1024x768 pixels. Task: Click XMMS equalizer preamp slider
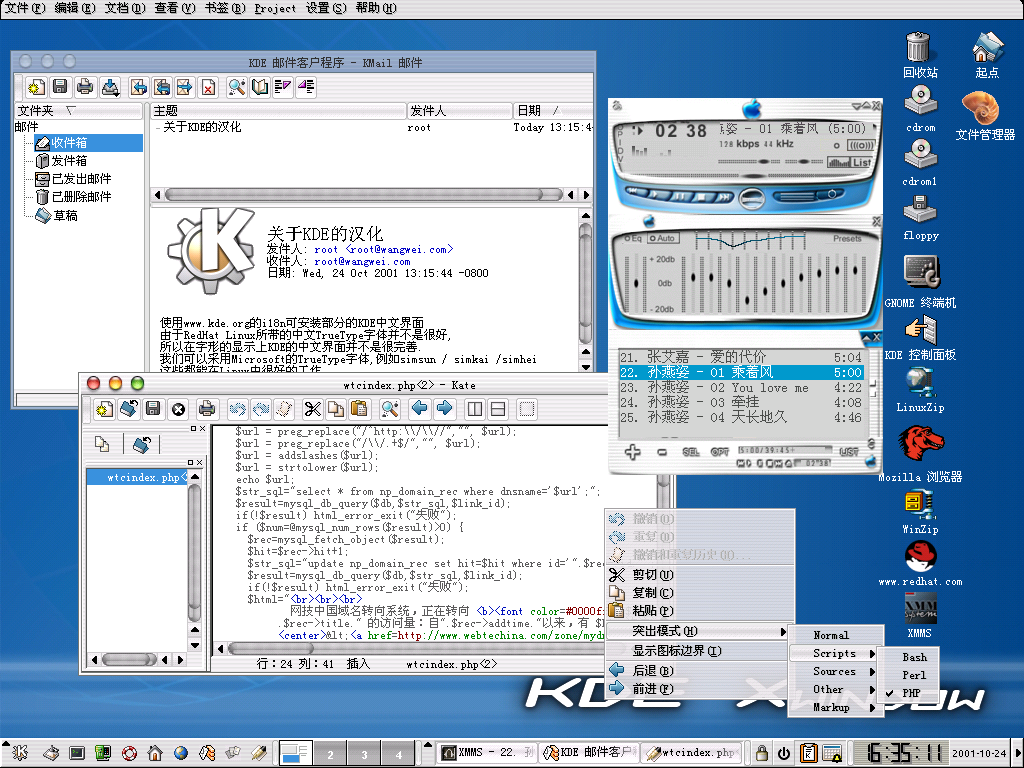click(x=636, y=283)
